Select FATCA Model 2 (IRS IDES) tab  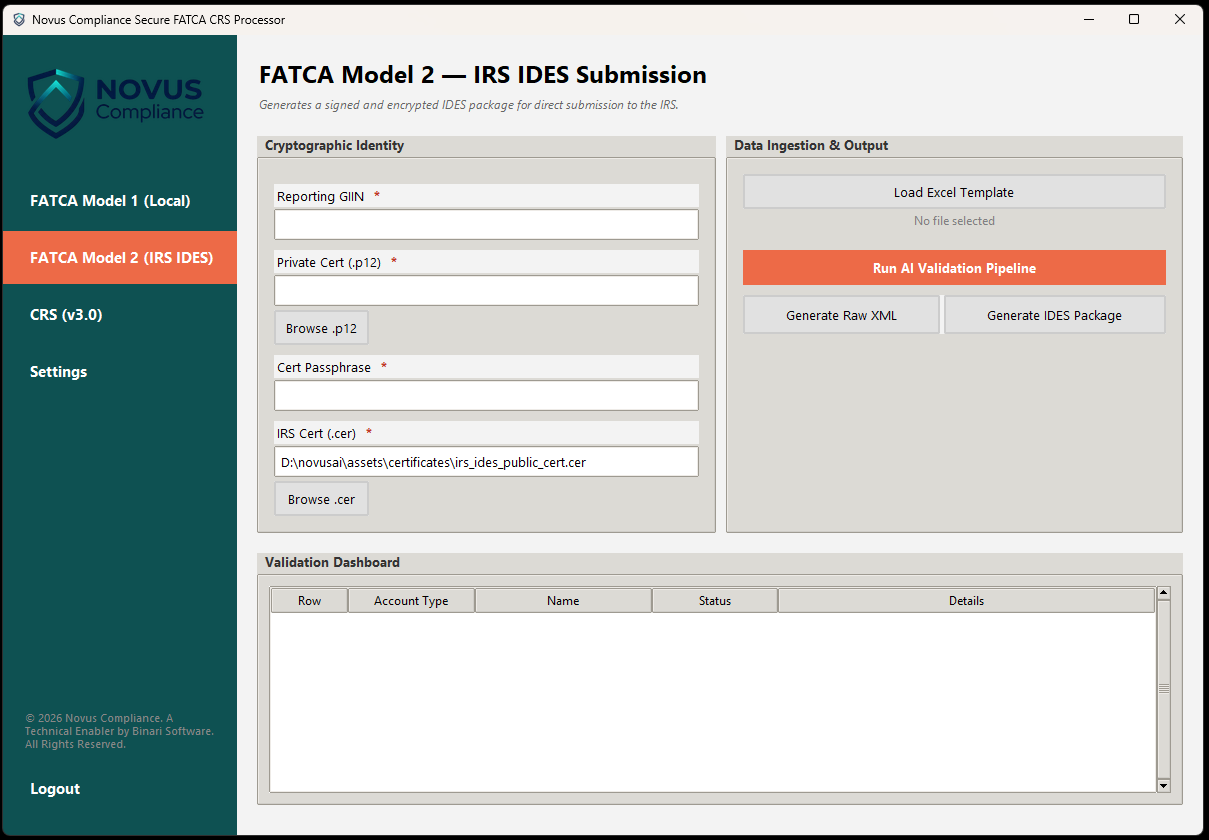120,258
